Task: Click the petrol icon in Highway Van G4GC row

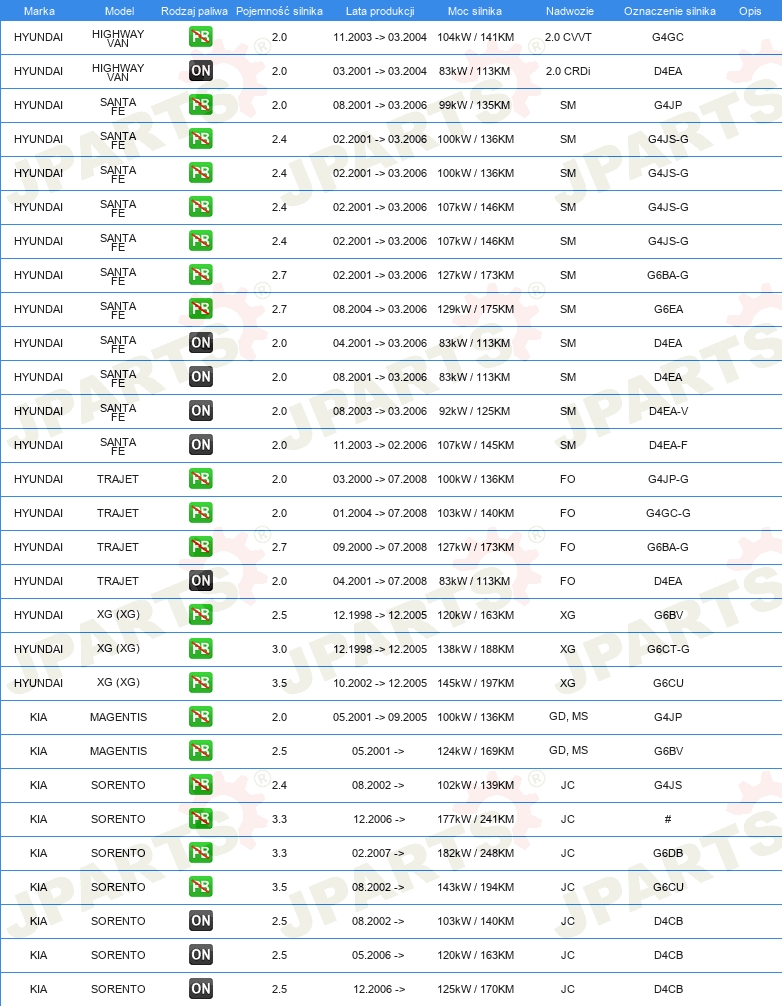Action: (201, 37)
